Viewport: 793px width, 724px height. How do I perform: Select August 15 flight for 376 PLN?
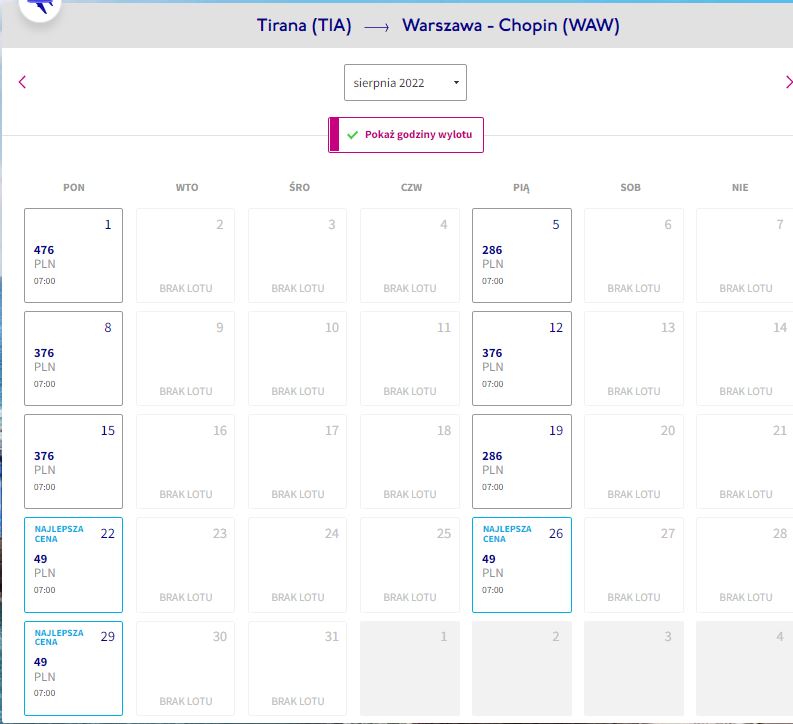(x=73, y=462)
